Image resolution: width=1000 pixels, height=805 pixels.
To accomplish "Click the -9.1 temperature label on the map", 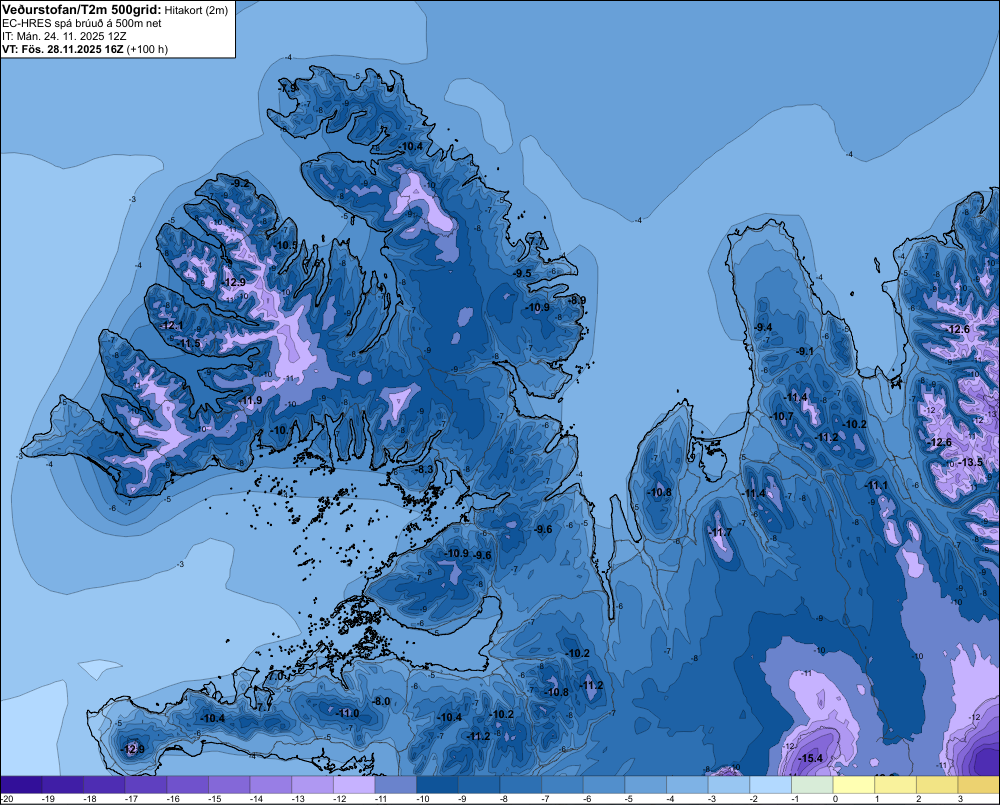I will point(805,352).
